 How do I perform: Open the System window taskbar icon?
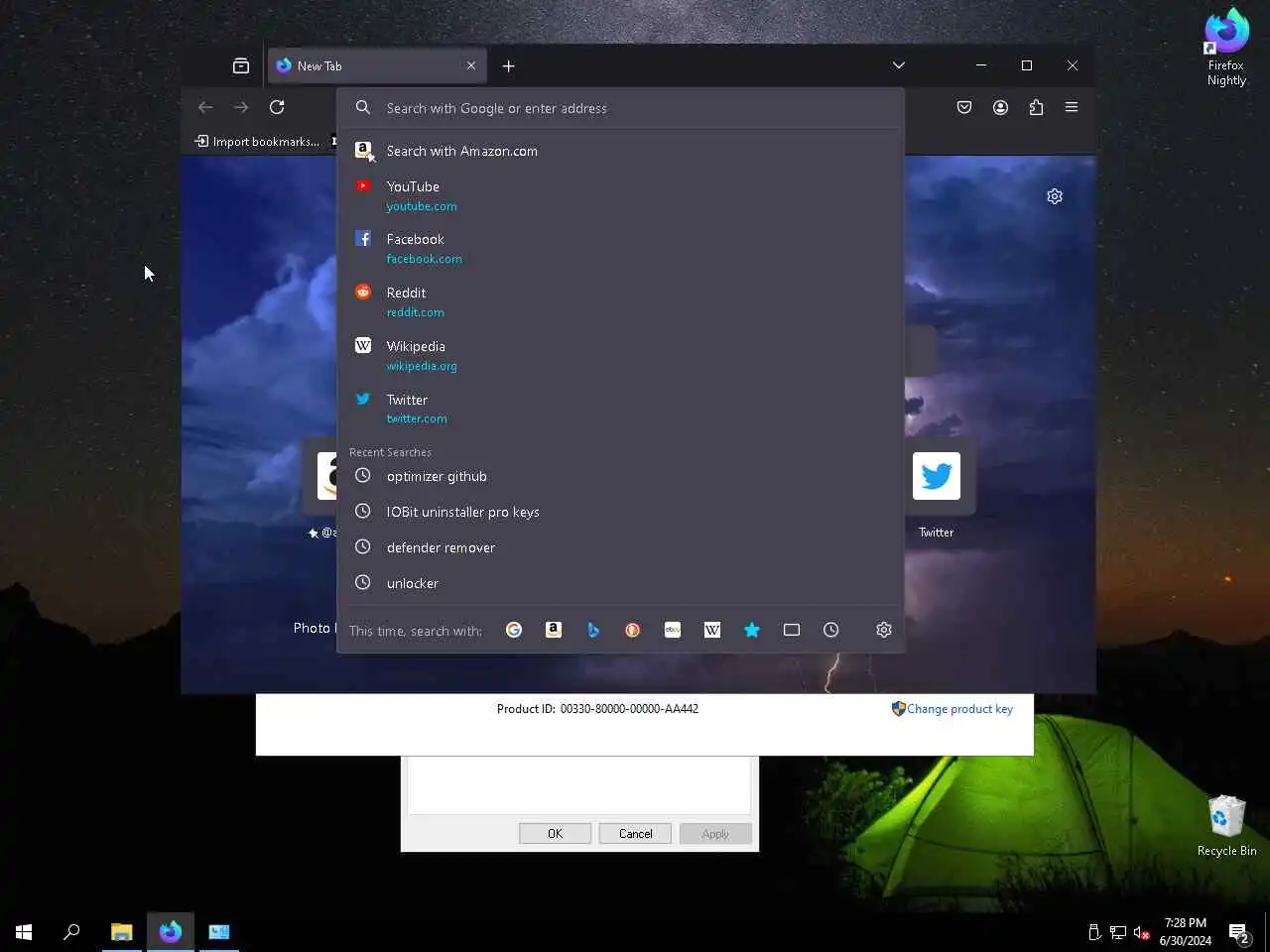tap(219, 932)
